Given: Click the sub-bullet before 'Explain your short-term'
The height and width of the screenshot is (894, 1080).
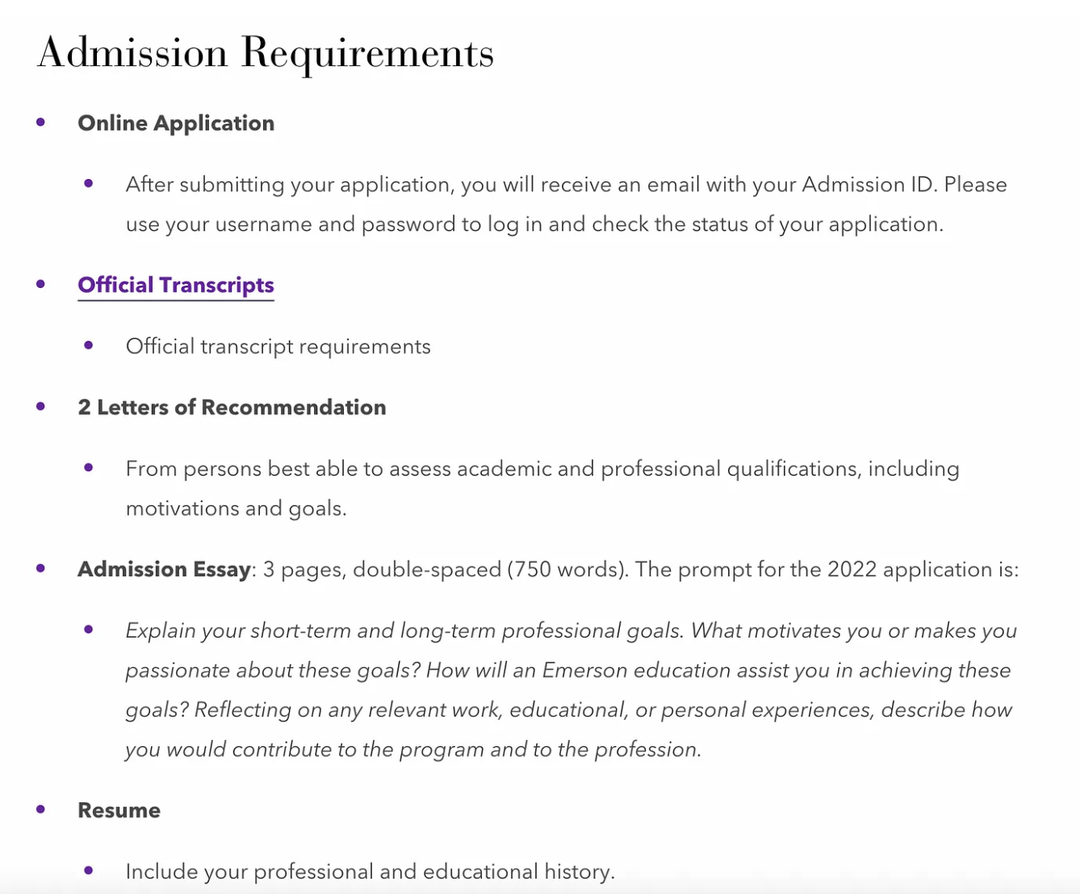Looking at the screenshot, I should coord(88,630).
